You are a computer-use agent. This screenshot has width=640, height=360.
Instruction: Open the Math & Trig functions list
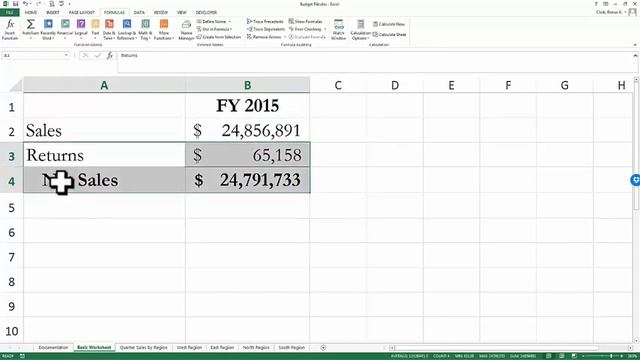click(145, 30)
